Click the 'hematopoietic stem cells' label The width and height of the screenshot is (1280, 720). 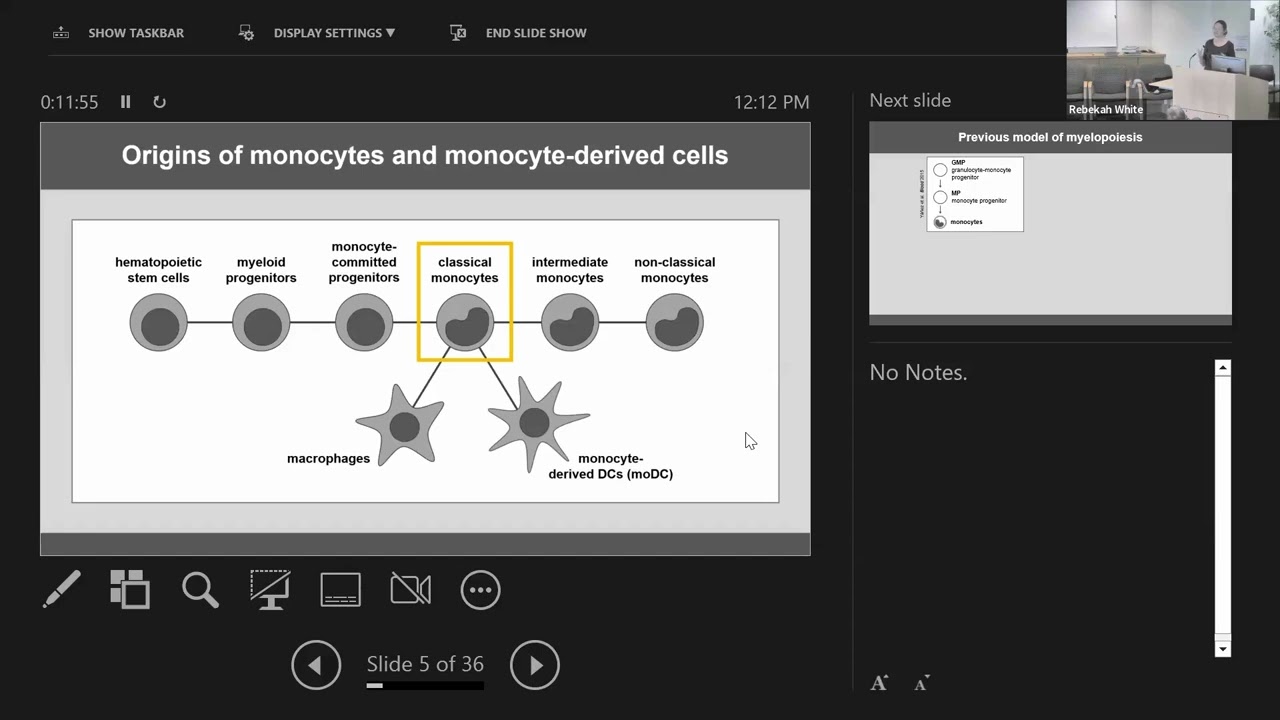[x=158, y=270]
